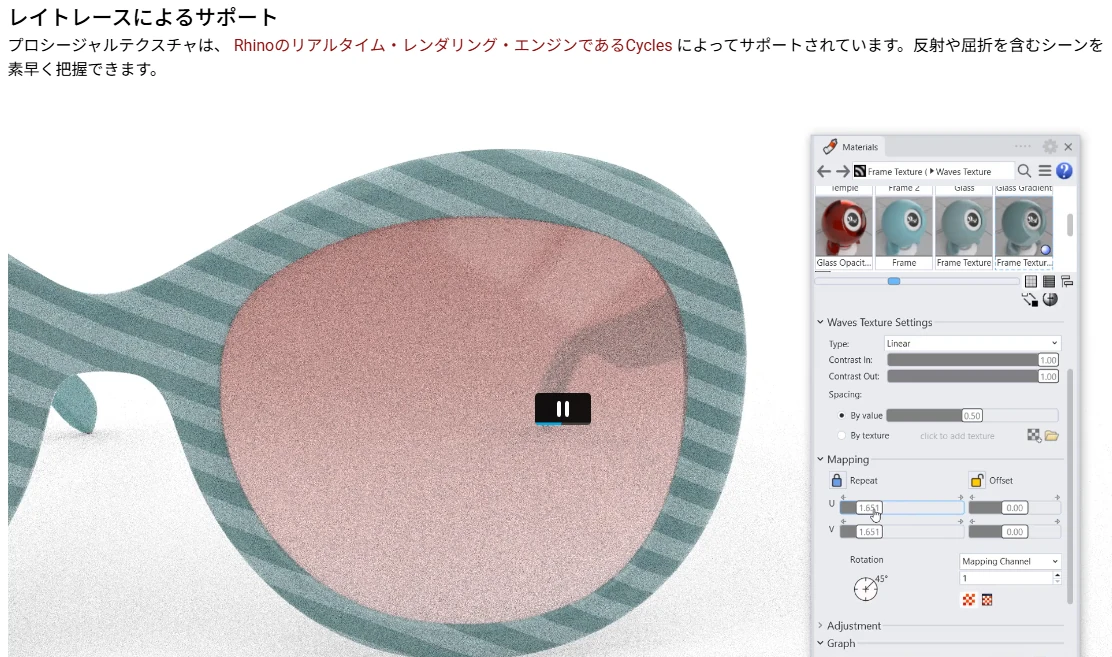The height and width of the screenshot is (657, 1112).
Task: Open the Mapping Channel dropdown
Action: (x=1010, y=561)
